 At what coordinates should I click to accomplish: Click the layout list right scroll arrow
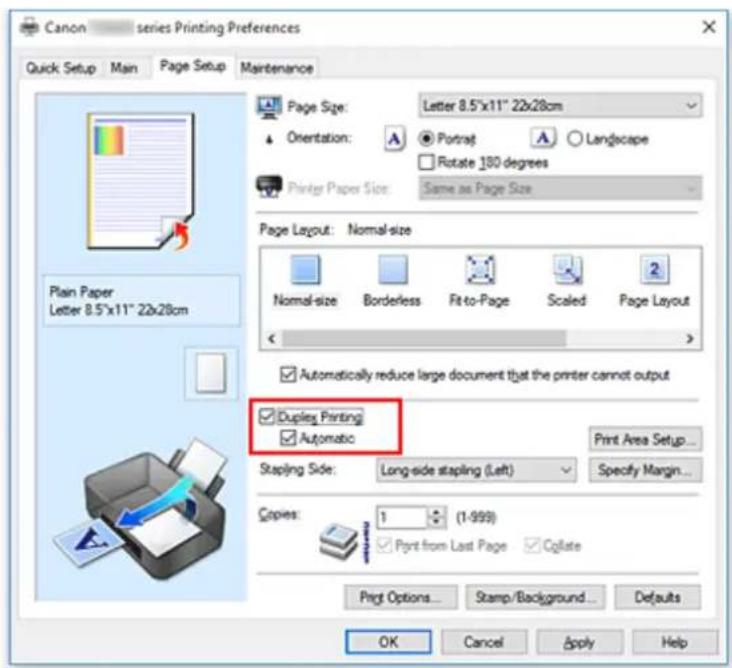pyautogui.click(x=690, y=338)
